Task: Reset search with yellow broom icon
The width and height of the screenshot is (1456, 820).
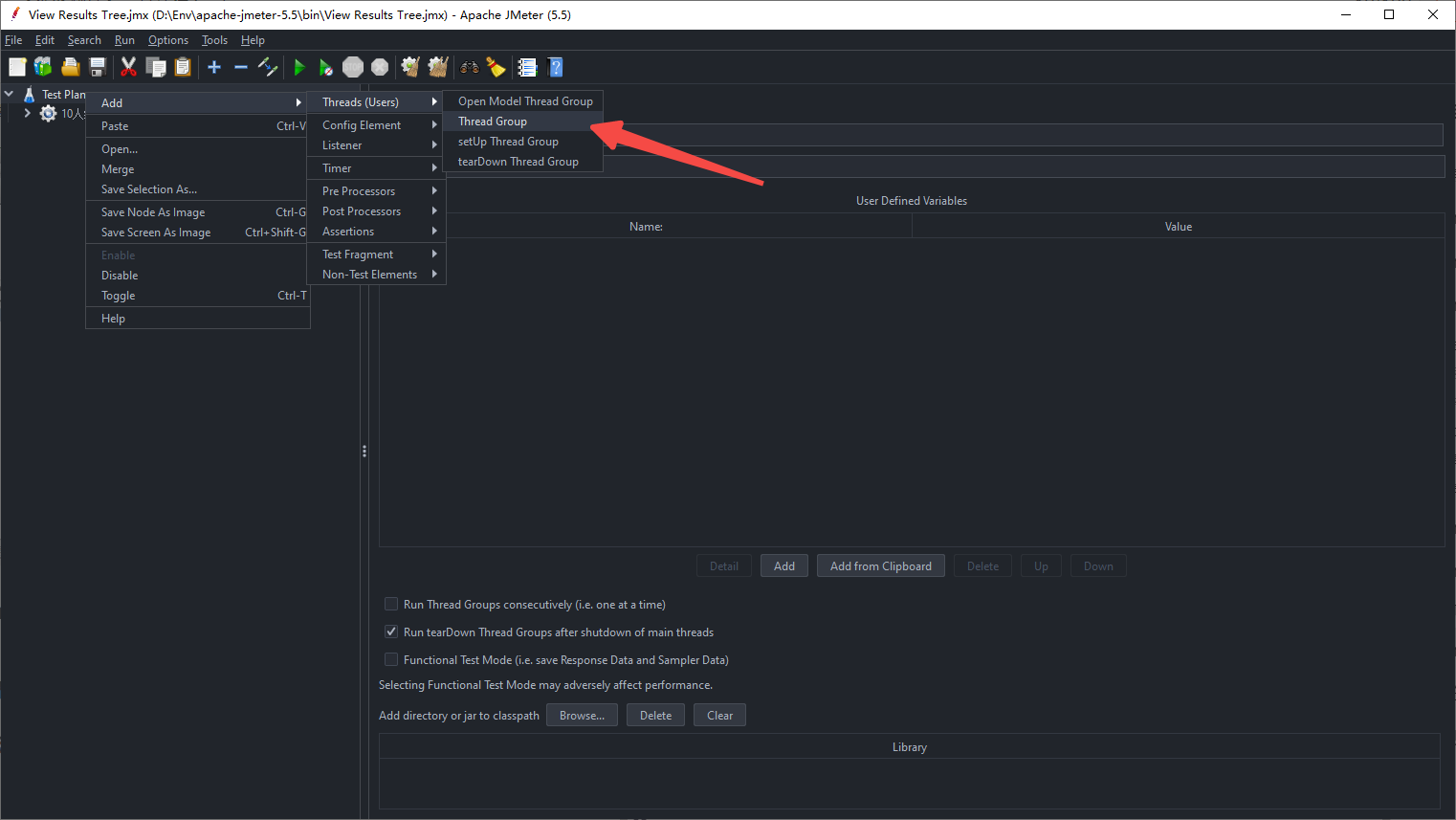Action: (x=496, y=67)
